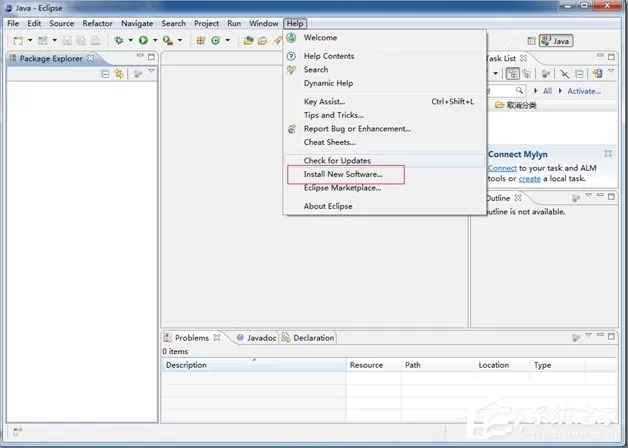Open the Package Explorer view menu triangle
The width and height of the screenshot is (628, 448).
[x=151, y=71]
